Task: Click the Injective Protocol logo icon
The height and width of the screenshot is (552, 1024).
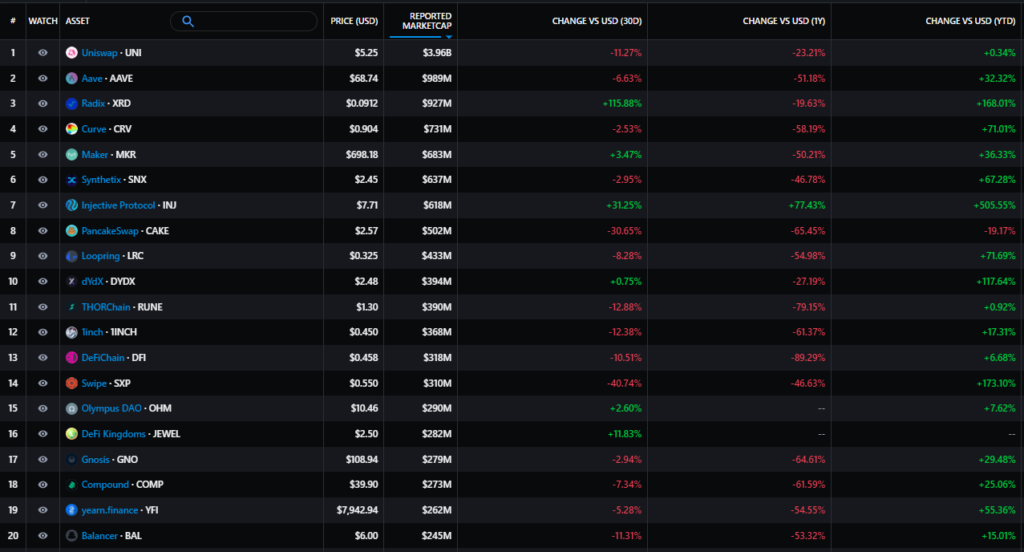Action: 72,205
